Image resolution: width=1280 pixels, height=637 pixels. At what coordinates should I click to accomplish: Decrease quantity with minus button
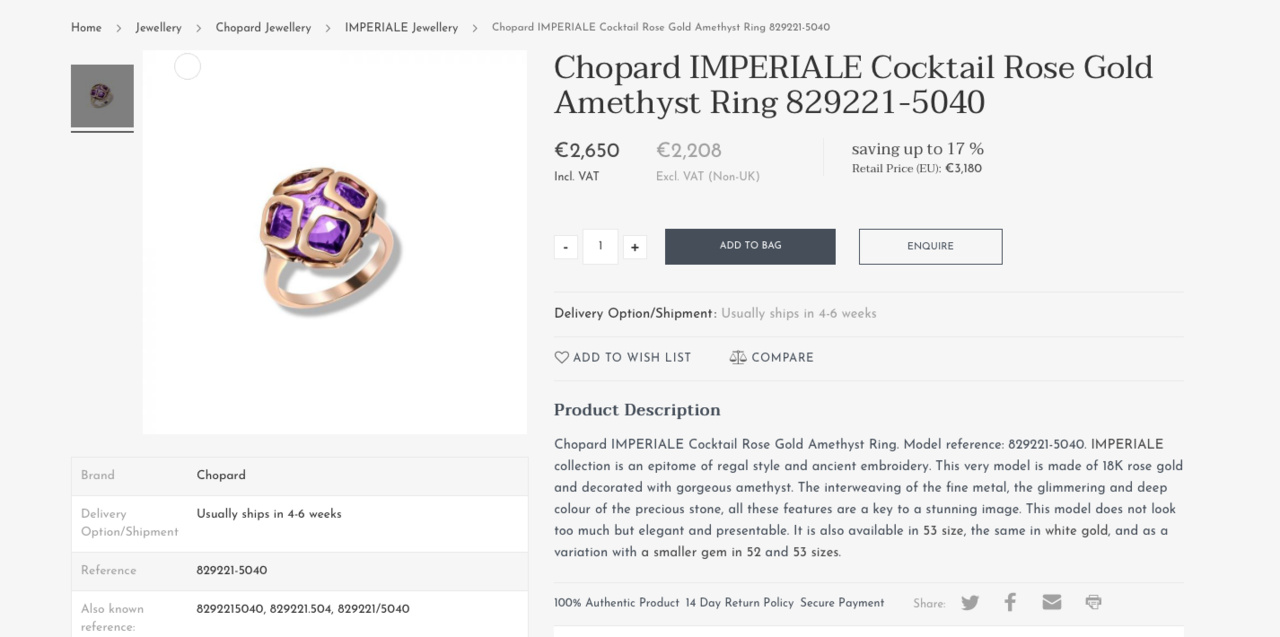point(566,247)
